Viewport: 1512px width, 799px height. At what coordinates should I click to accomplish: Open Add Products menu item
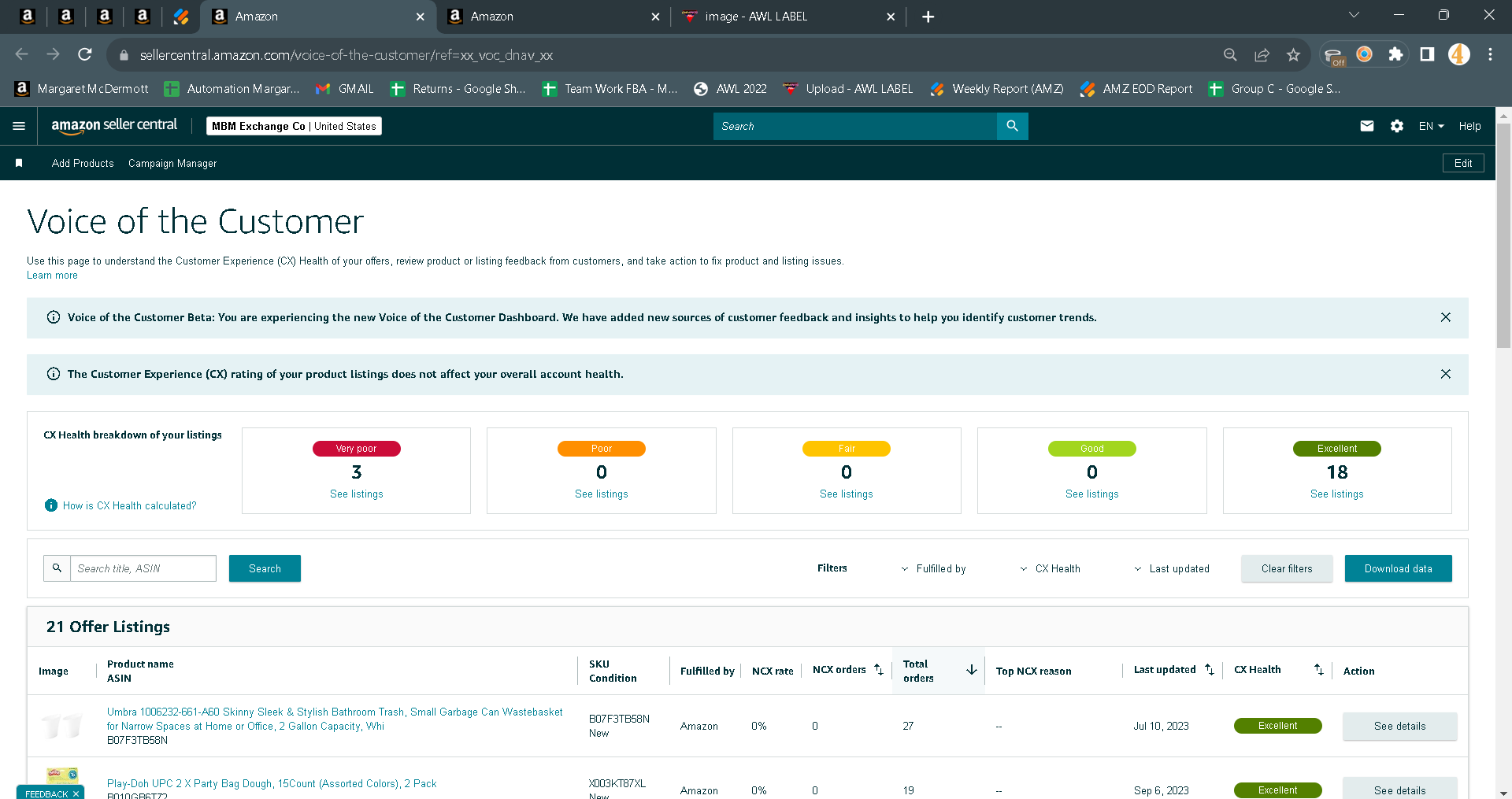tap(83, 163)
